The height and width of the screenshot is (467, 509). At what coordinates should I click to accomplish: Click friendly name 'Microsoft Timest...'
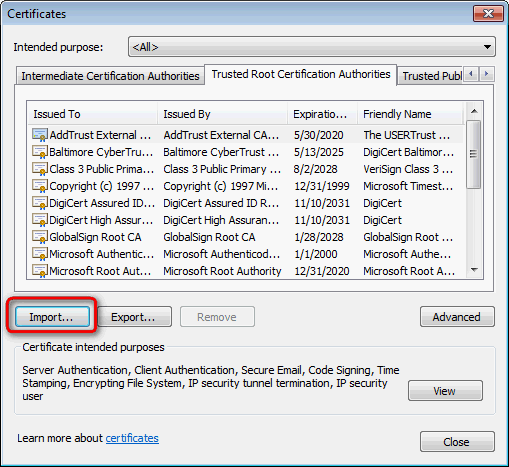408,186
